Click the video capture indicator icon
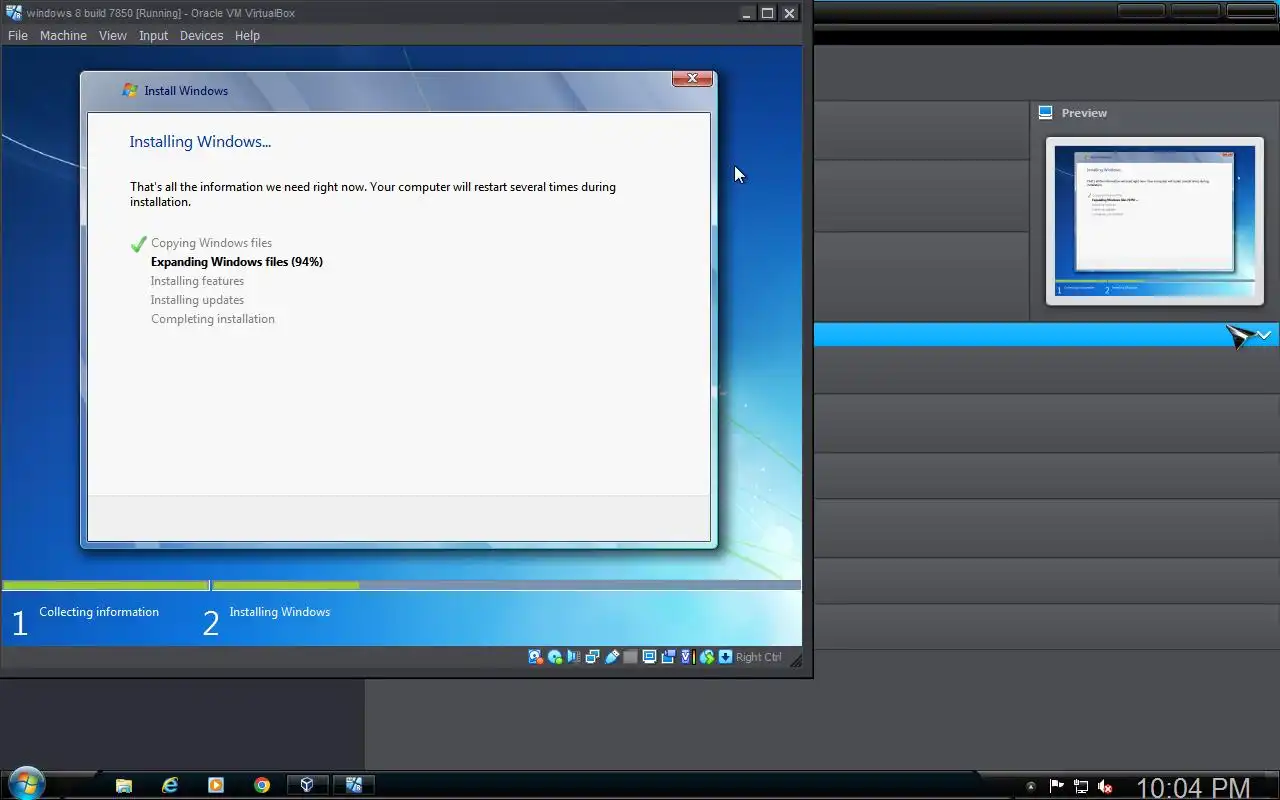The image size is (1280, 800). pos(668,657)
